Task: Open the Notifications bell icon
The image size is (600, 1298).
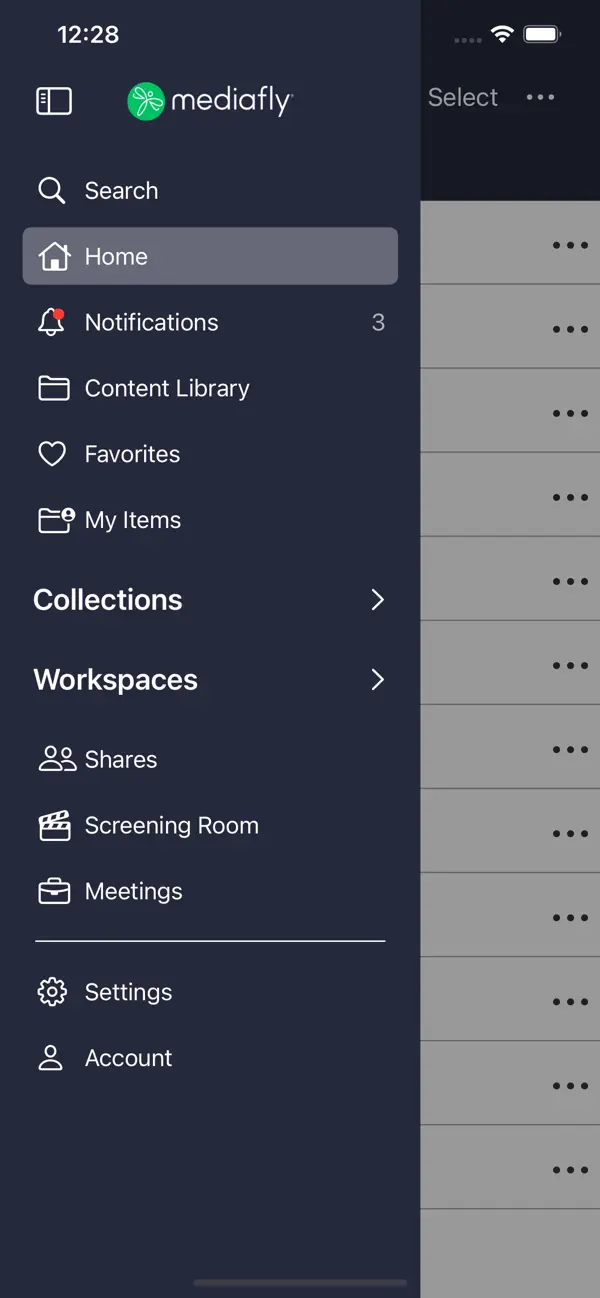Action: pos(51,322)
